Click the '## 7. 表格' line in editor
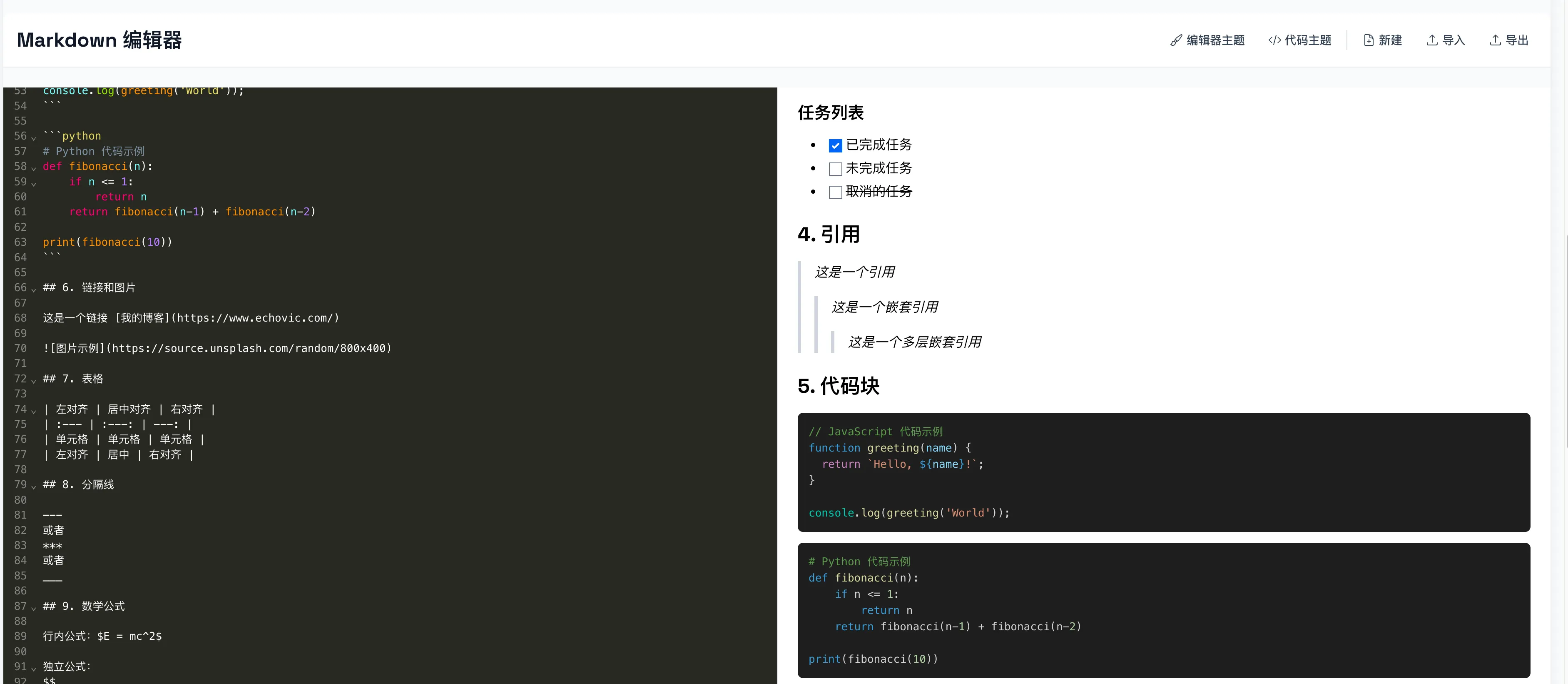1568x684 pixels. click(x=73, y=379)
